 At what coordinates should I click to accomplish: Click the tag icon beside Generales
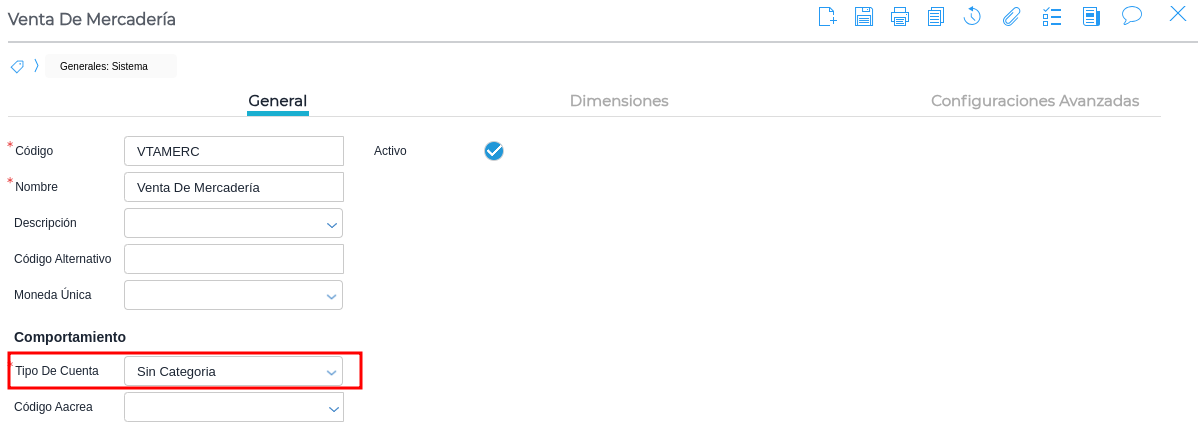click(x=17, y=67)
